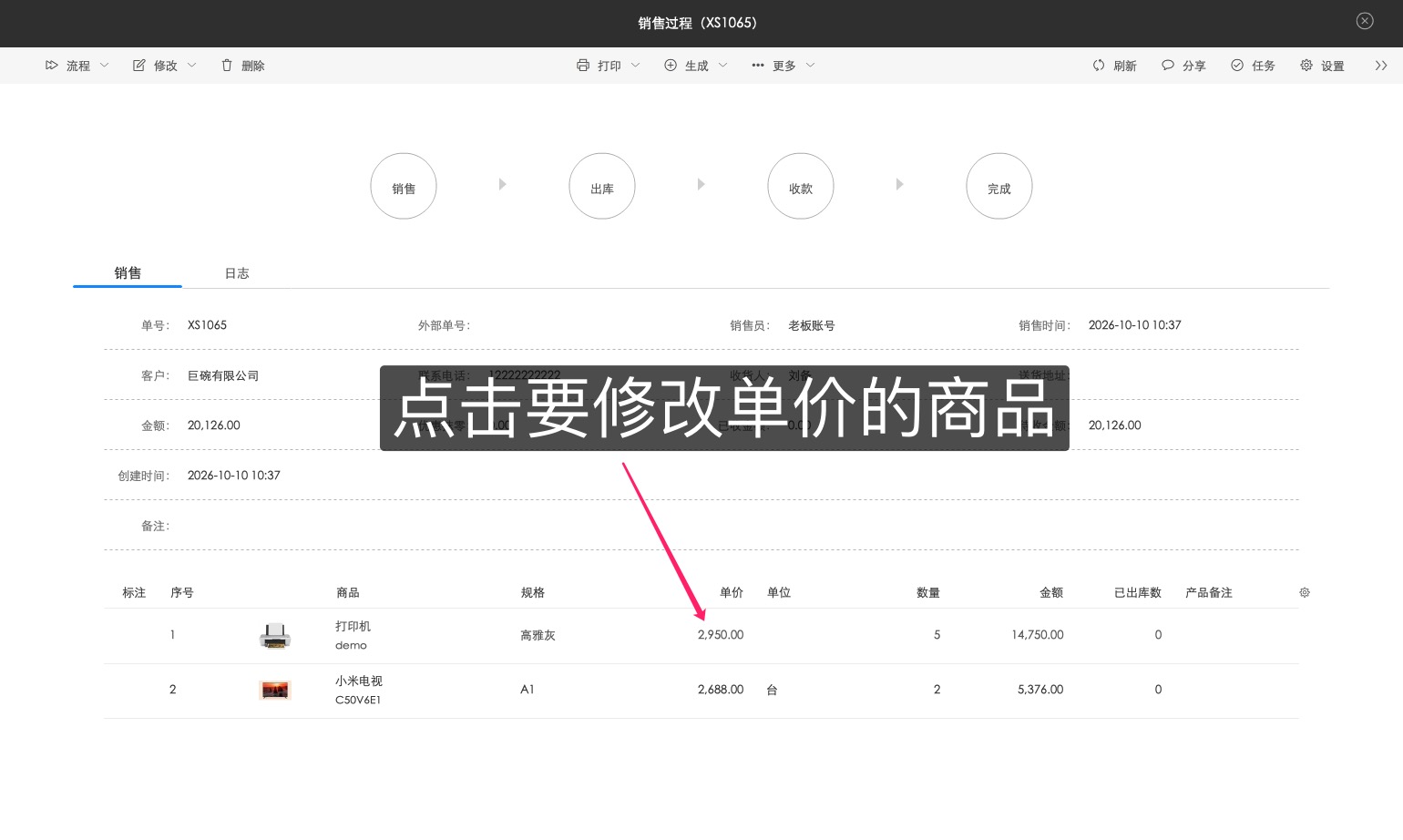This screenshot has width=1403, height=840.
Task: Click the A1 specification cell
Action: pos(527,690)
